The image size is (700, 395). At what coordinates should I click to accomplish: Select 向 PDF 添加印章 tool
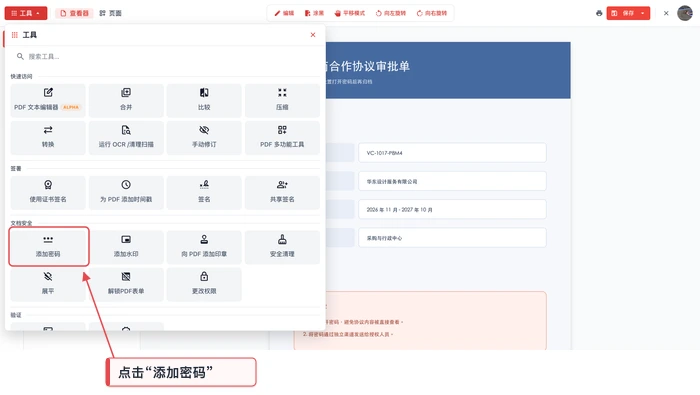(204, 247)
